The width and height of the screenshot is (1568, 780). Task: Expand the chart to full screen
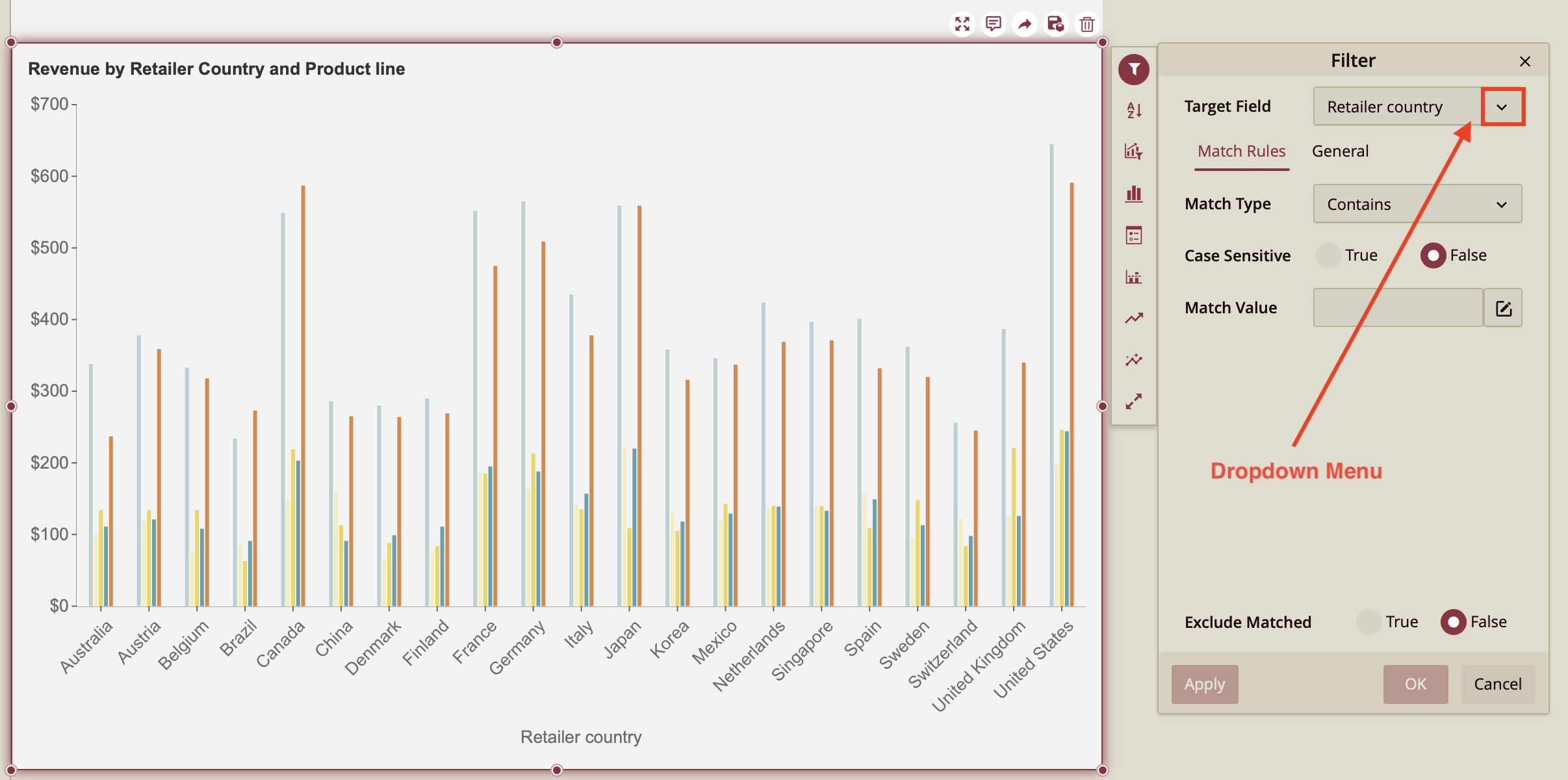click(962, 25)
